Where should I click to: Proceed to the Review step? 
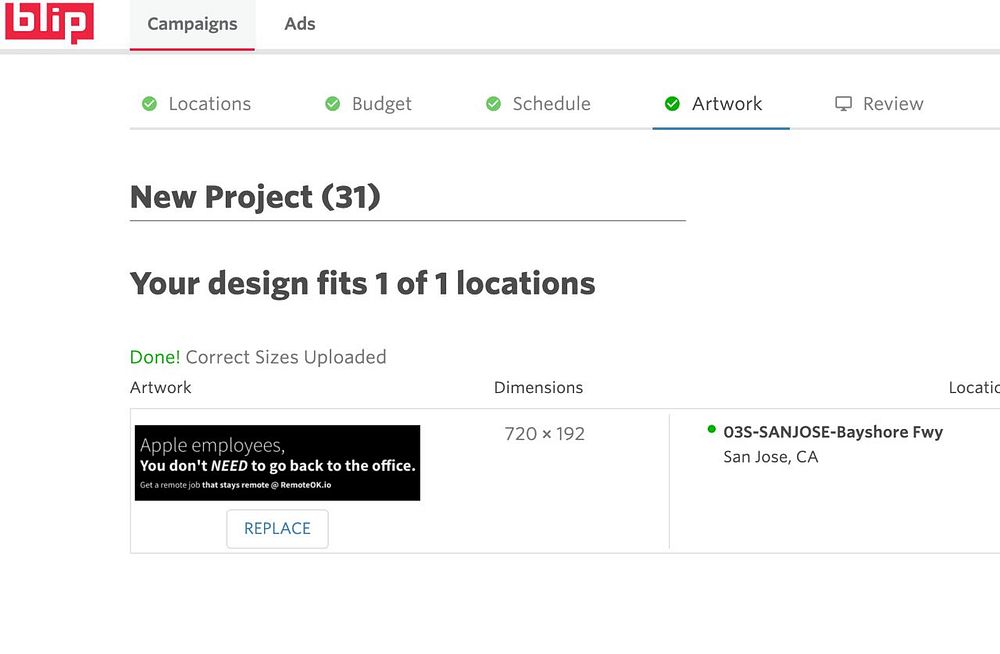(x=893, y=104)
